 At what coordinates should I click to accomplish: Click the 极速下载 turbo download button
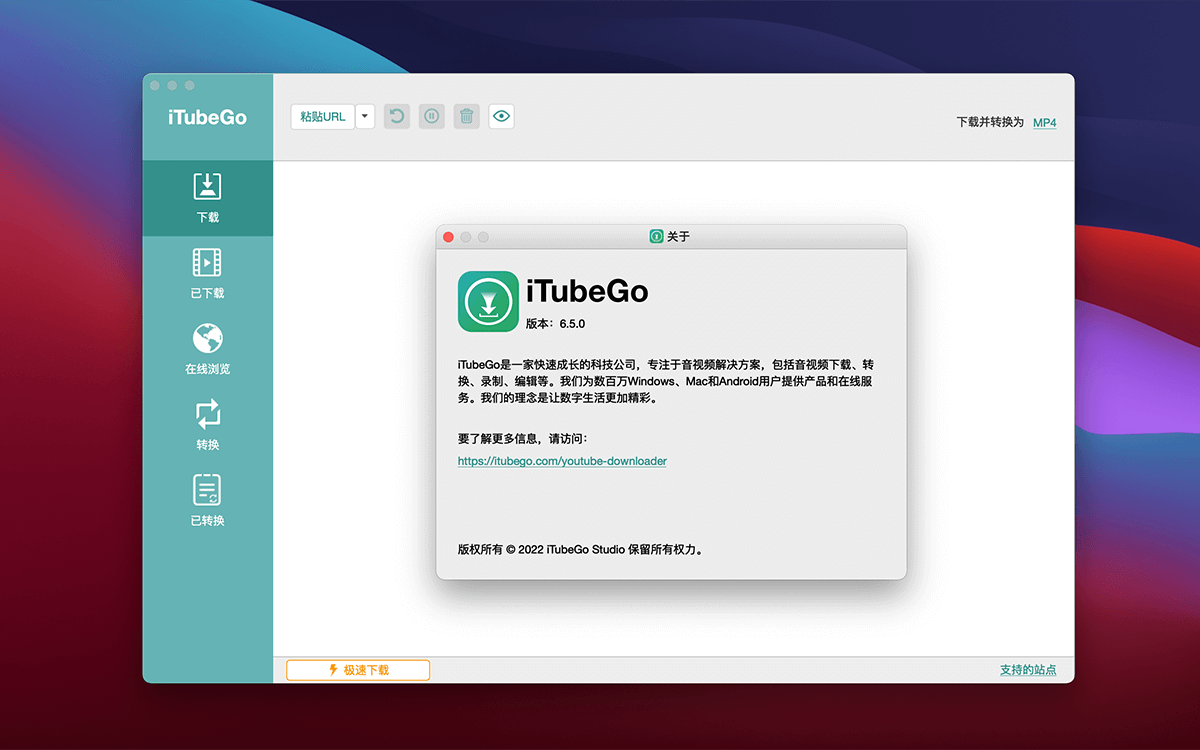point(358,670)
